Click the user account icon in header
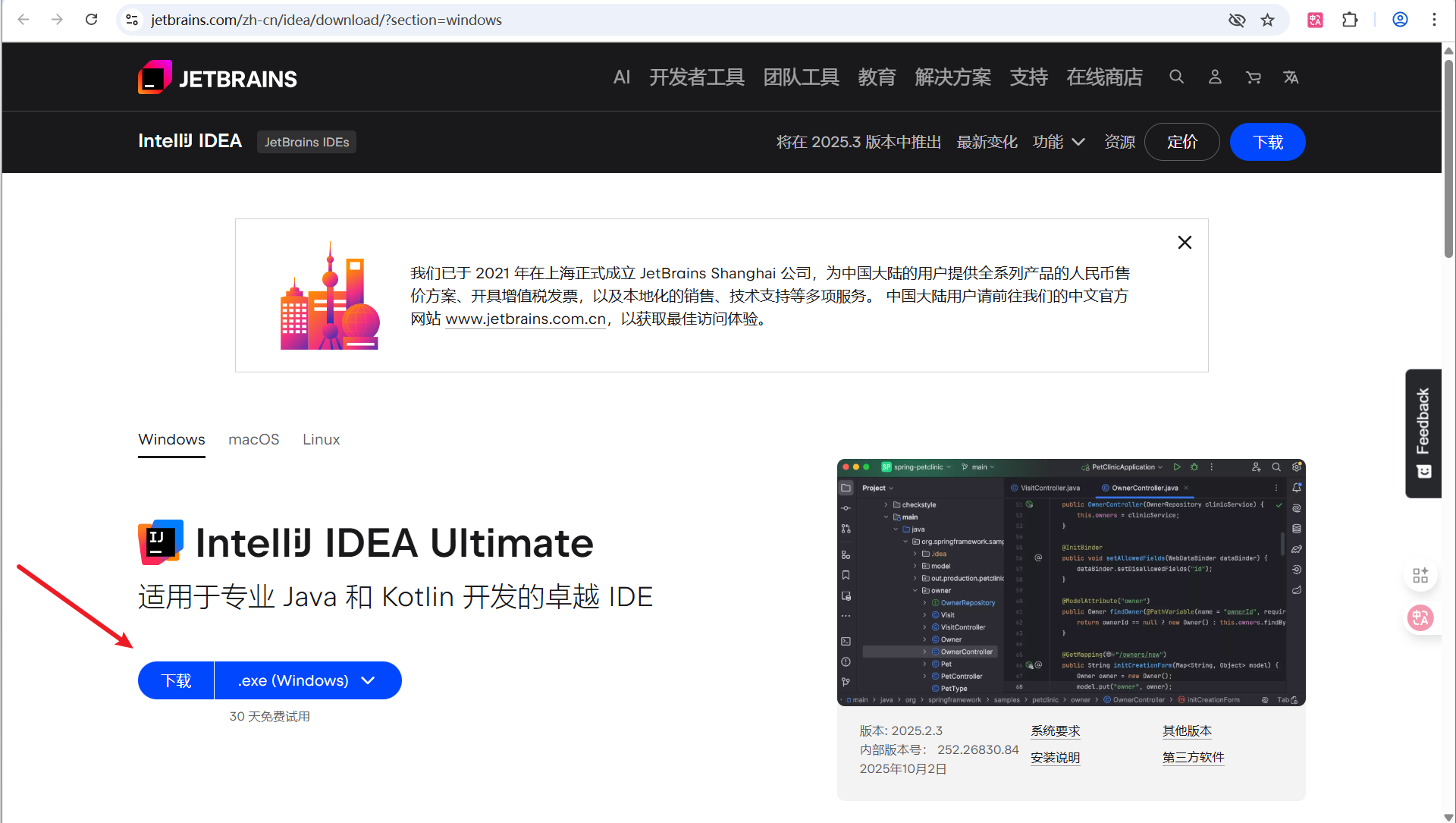The width and height of the screenshot is (1456, 823). pos(1215,77)
